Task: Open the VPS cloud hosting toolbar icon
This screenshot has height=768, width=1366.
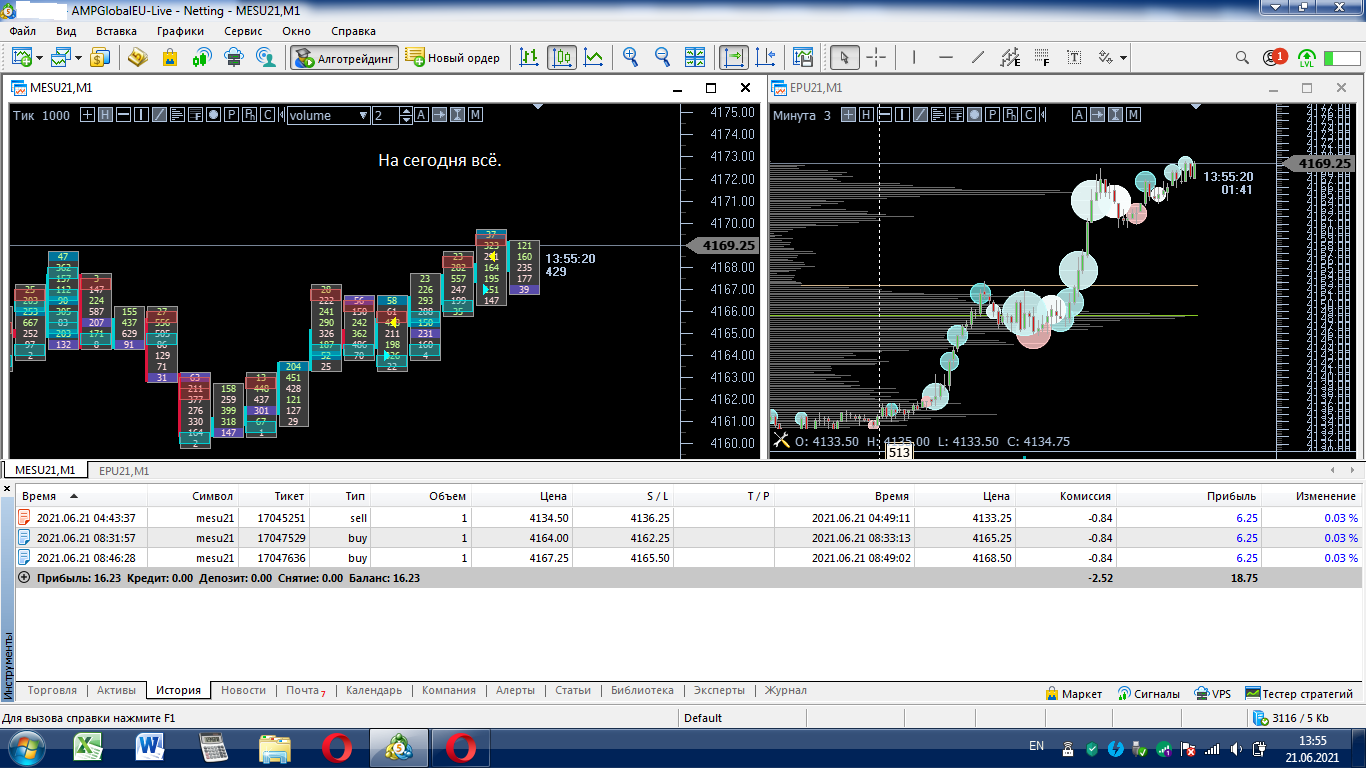Action: coord(233,58)
